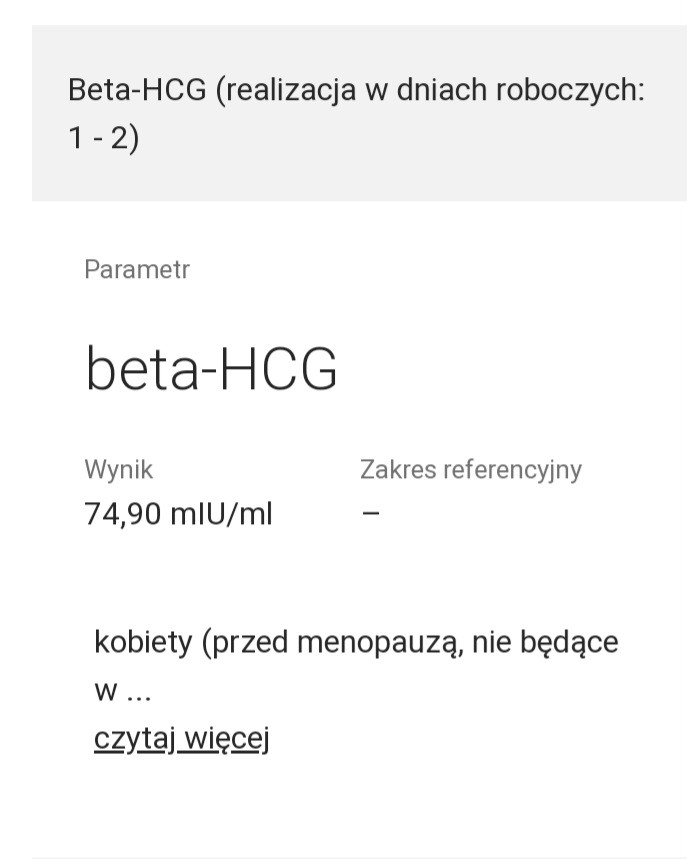Click the Beta-HCG test header title

136,90
